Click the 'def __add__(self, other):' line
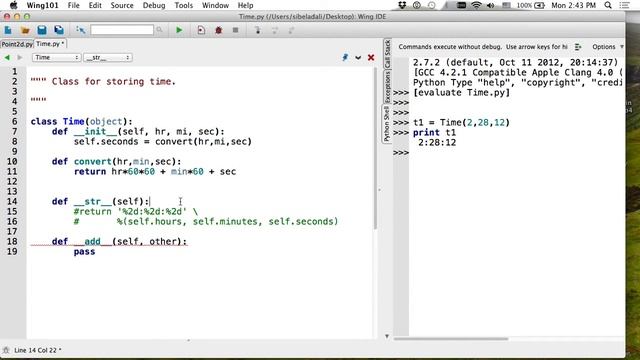640x360 pixels. pos(120,242)
